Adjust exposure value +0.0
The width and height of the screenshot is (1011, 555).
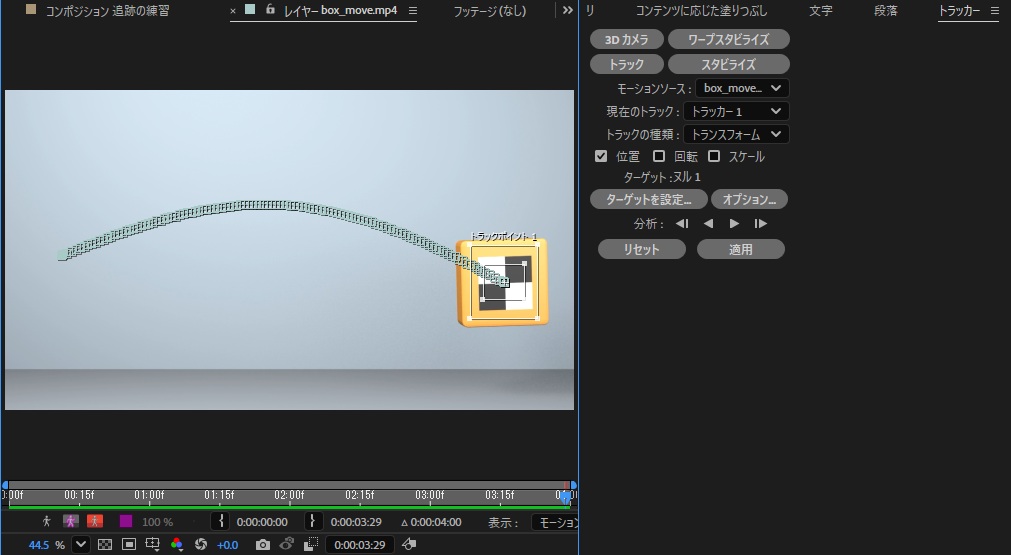point(227,545)
